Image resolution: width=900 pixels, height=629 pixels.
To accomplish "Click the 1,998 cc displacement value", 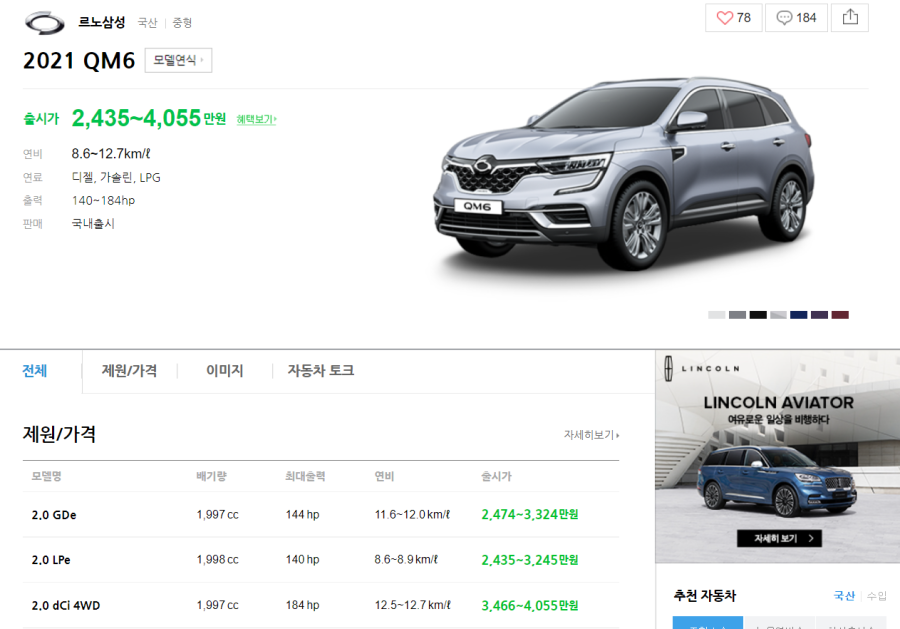I will [x=218, y=560].
